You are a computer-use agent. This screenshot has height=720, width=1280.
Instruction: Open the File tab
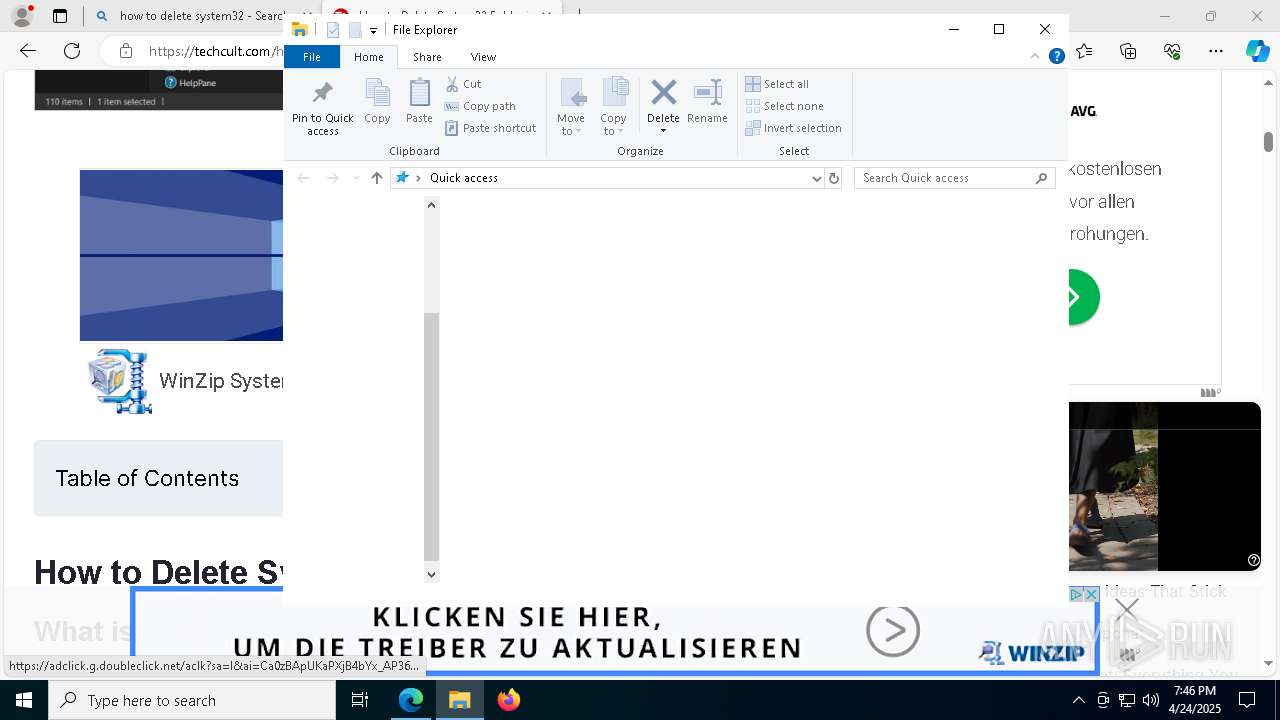pyautogui.click(x=312, y=57)
